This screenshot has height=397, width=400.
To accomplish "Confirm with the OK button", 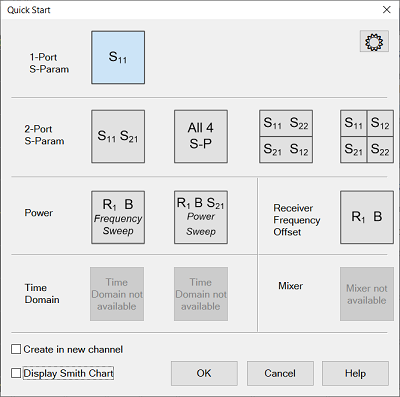I will [204, 373].
